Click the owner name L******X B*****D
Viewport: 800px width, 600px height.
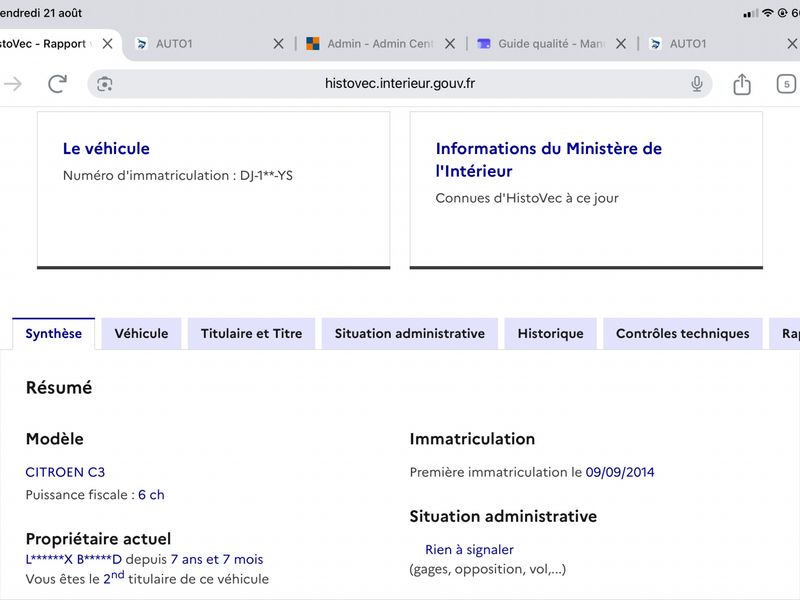tap(73, 560)
